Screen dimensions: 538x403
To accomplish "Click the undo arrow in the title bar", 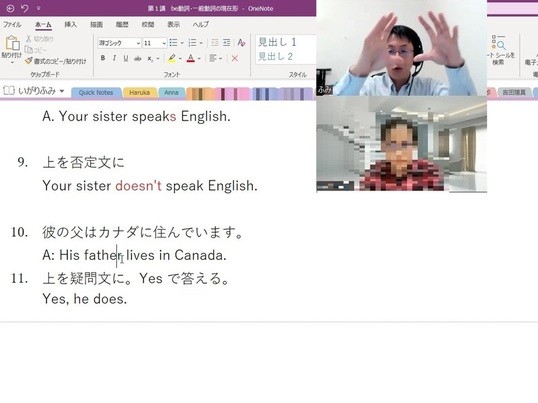I will pyautogui.click(x=24, y=8).
